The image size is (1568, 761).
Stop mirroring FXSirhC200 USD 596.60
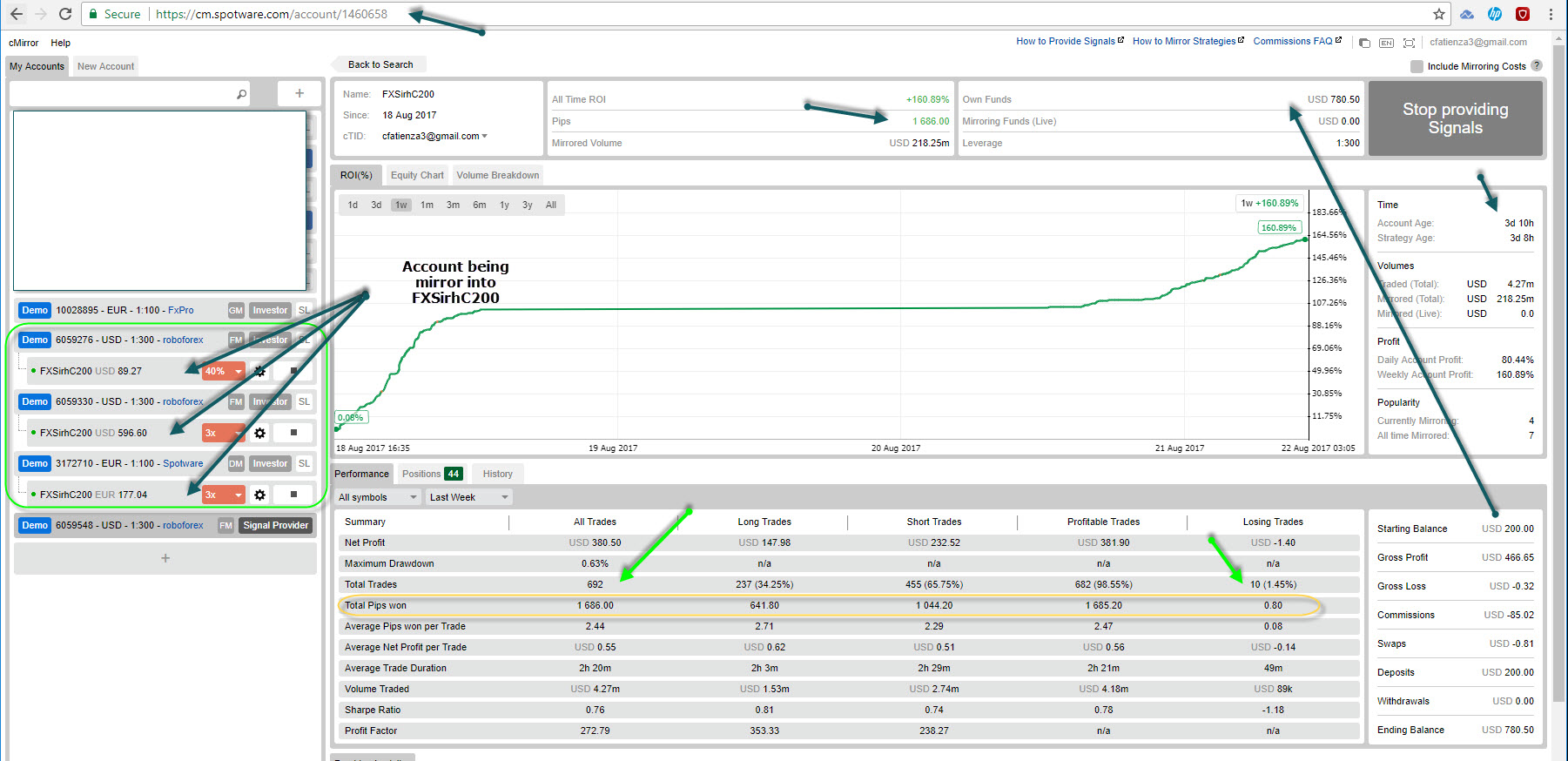click(x=293, y=433)
